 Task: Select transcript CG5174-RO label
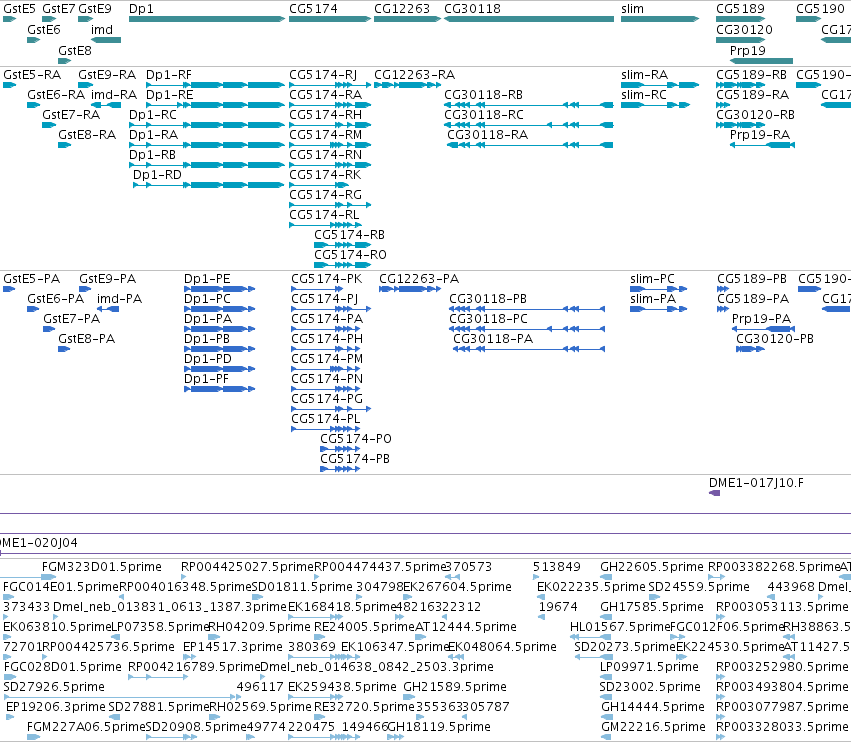(351, 255)
